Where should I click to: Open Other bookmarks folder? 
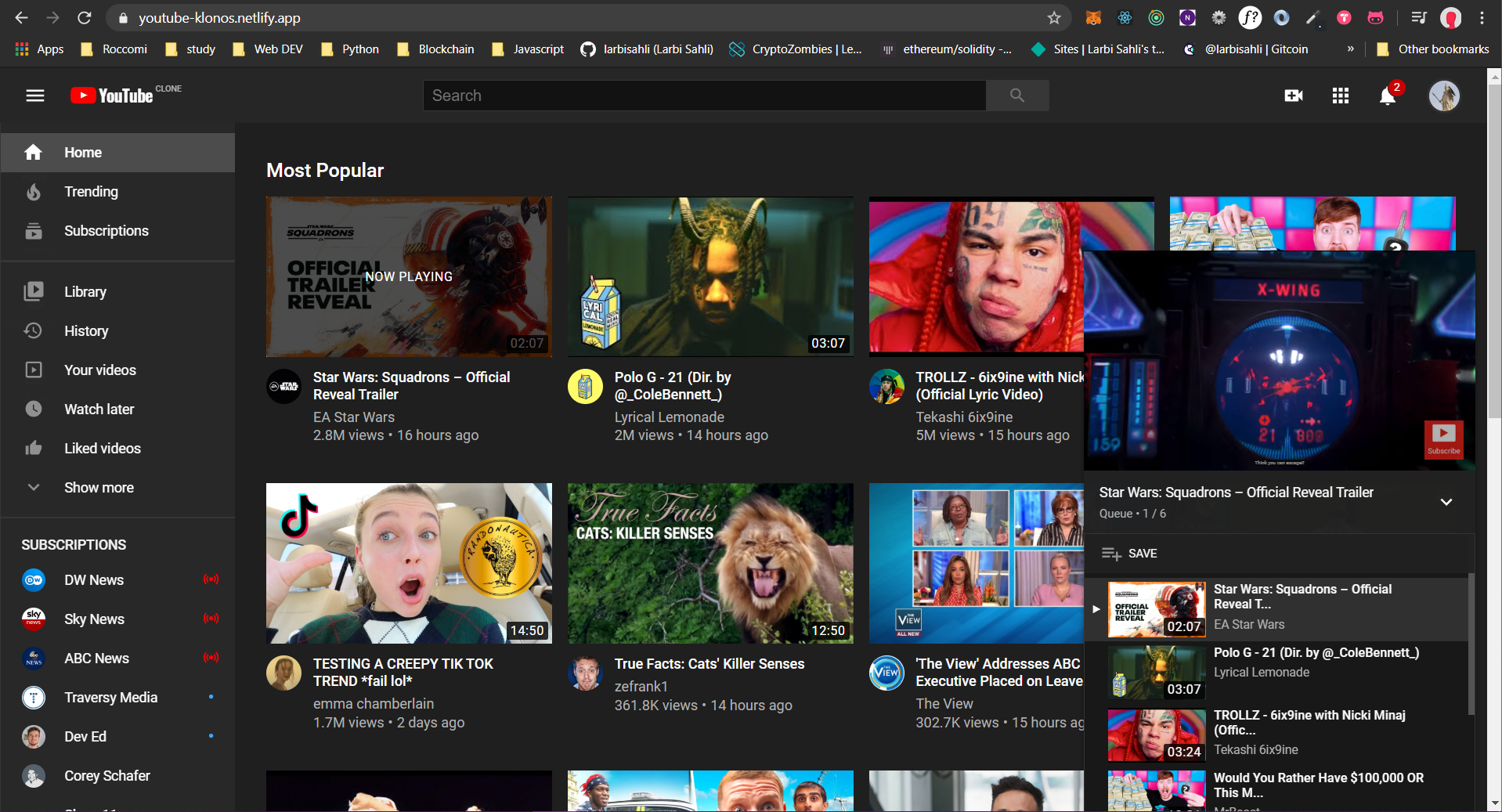1433,49
